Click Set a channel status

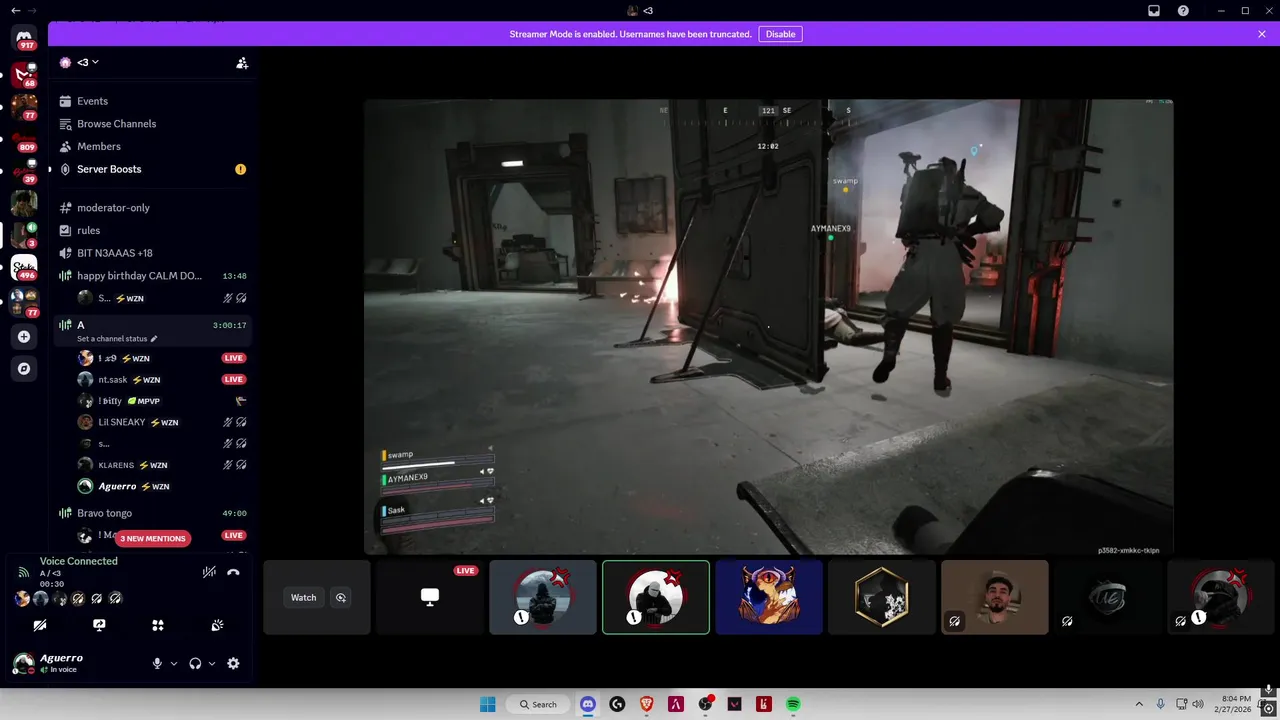[x=117, y=339]
